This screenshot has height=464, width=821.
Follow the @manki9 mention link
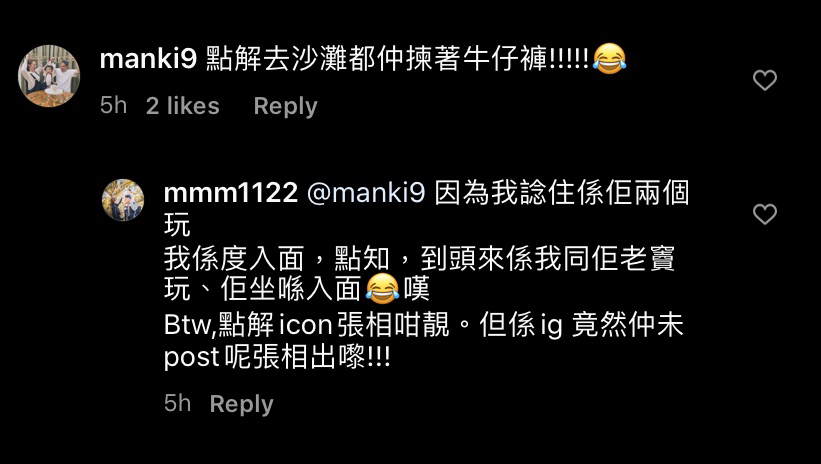[x=366, y=193]
